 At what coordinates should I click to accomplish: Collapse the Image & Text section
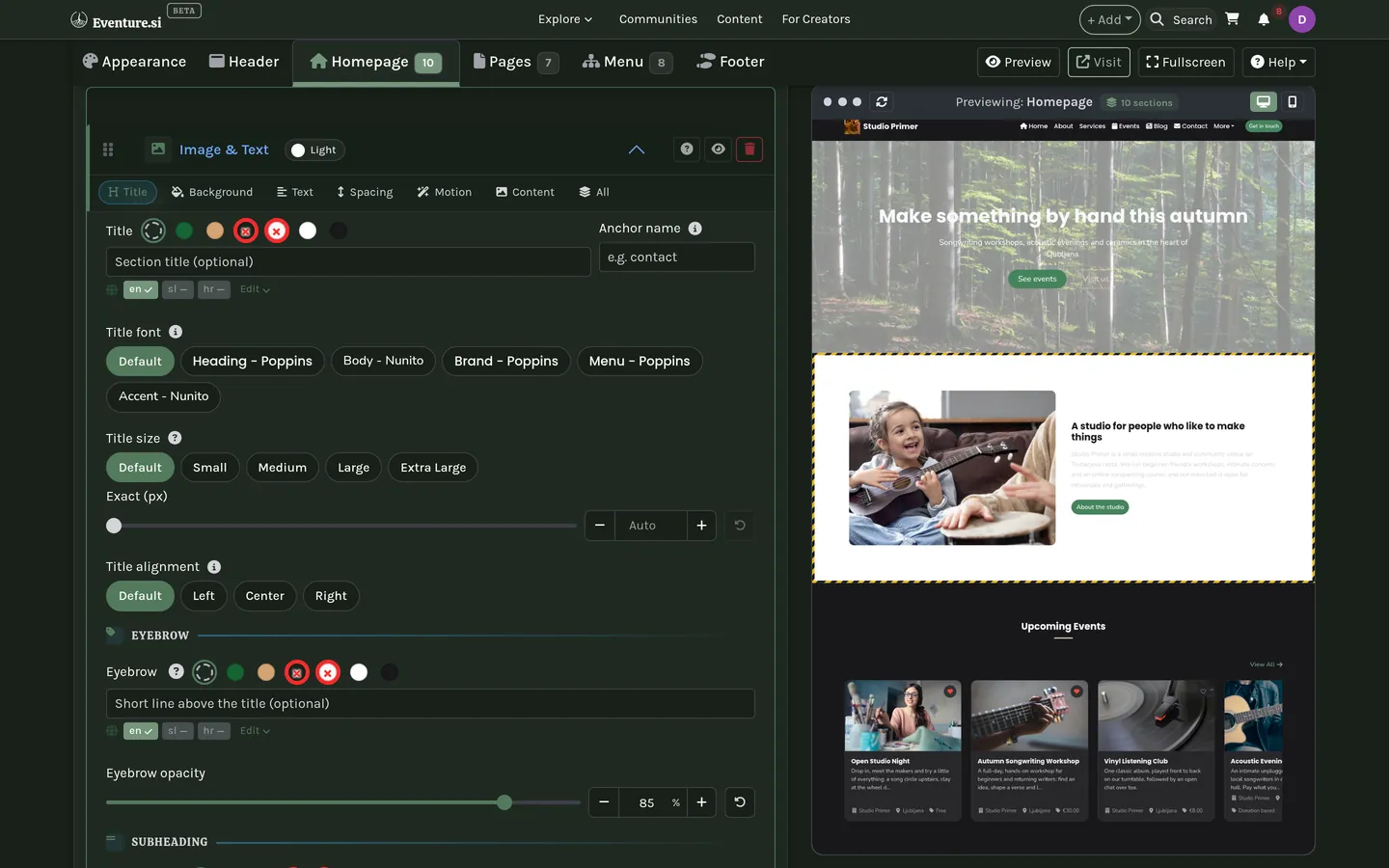(637, 149)
